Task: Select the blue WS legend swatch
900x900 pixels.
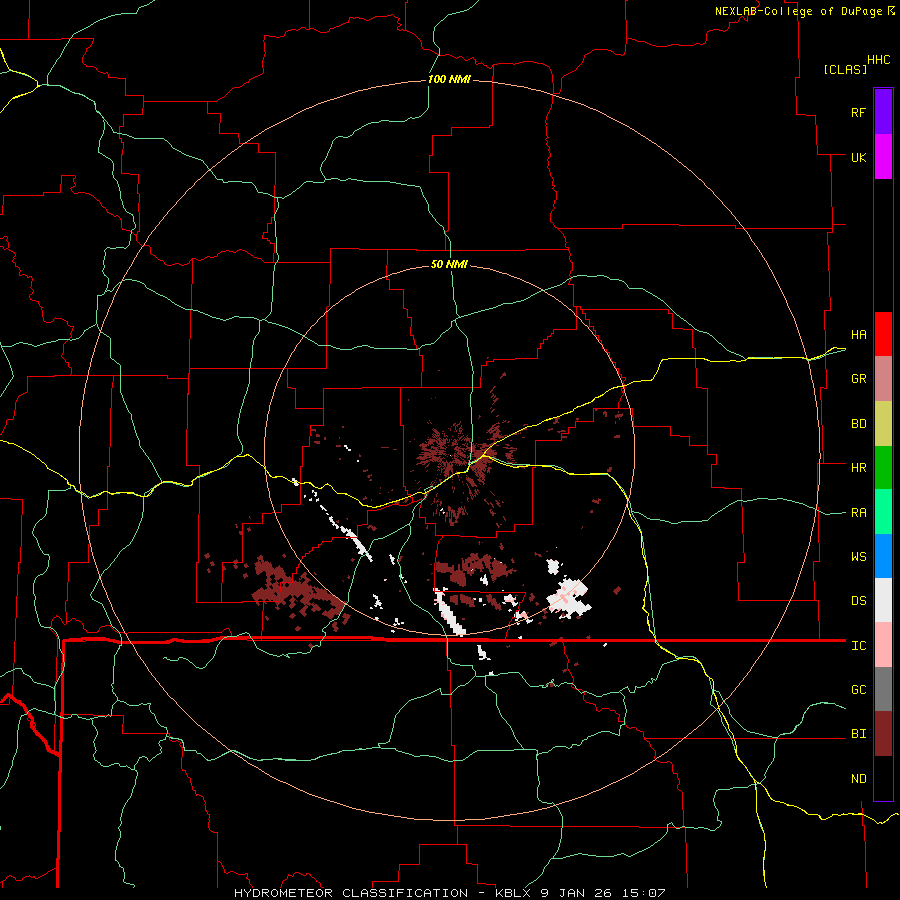Action: pos(883,556)
